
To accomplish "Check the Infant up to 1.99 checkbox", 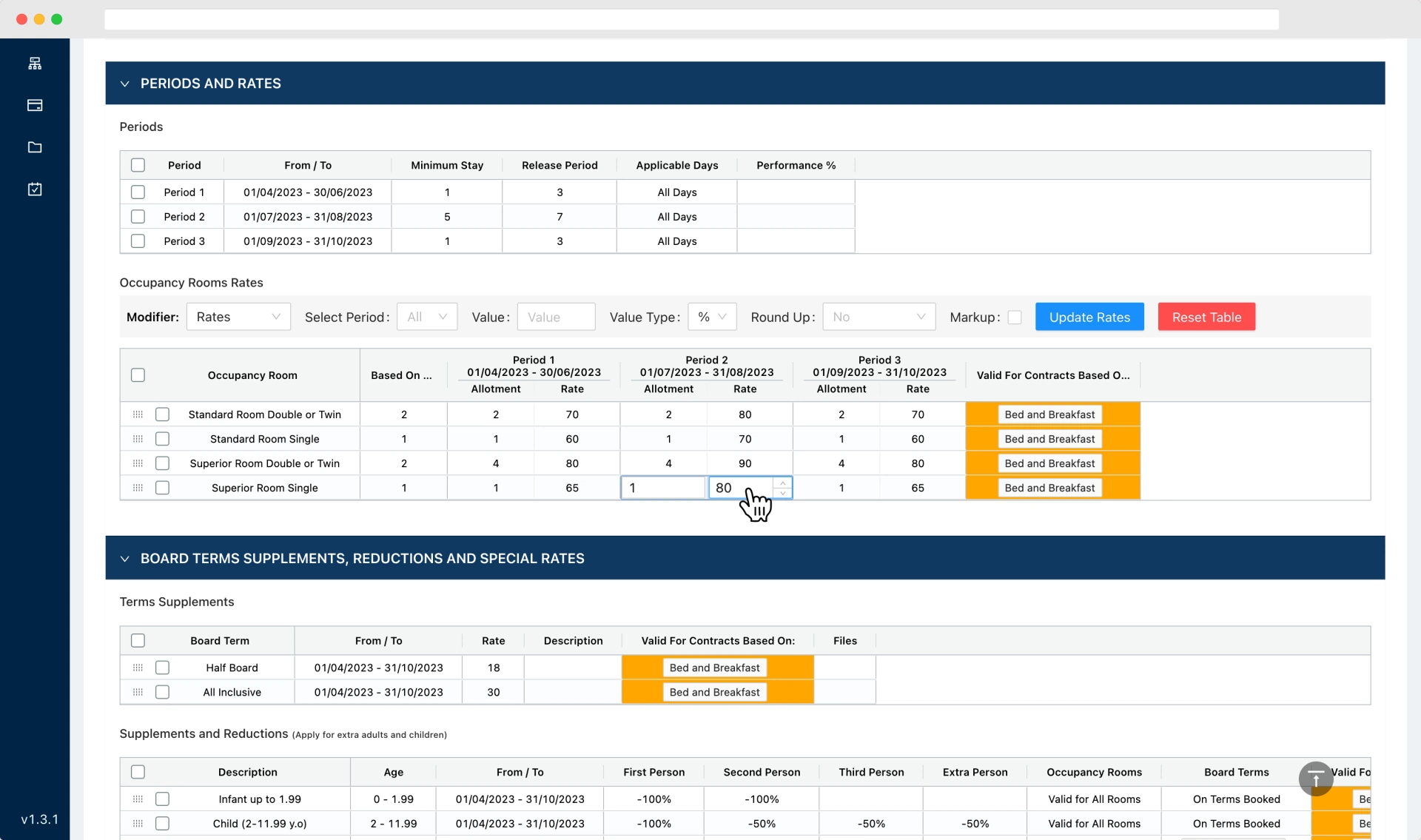I will [162, 799].
